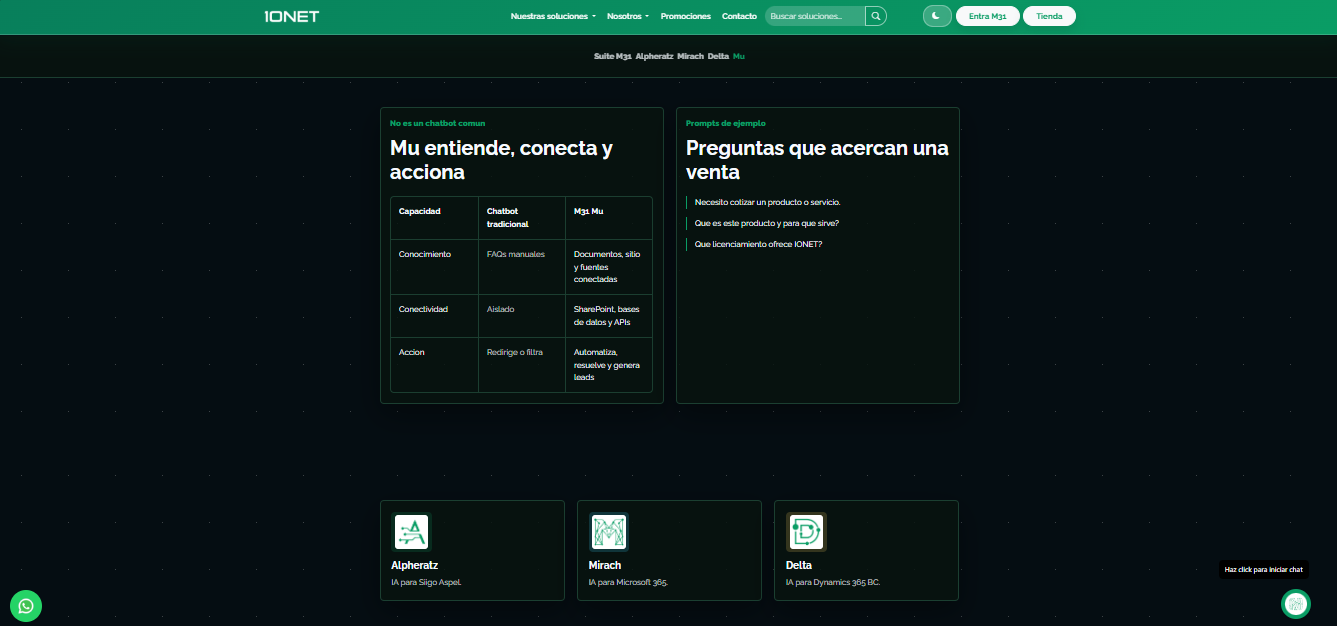Click heading 'Mu entiende, conecta y acciona'

pyautogui.click(x=501, y=160)
